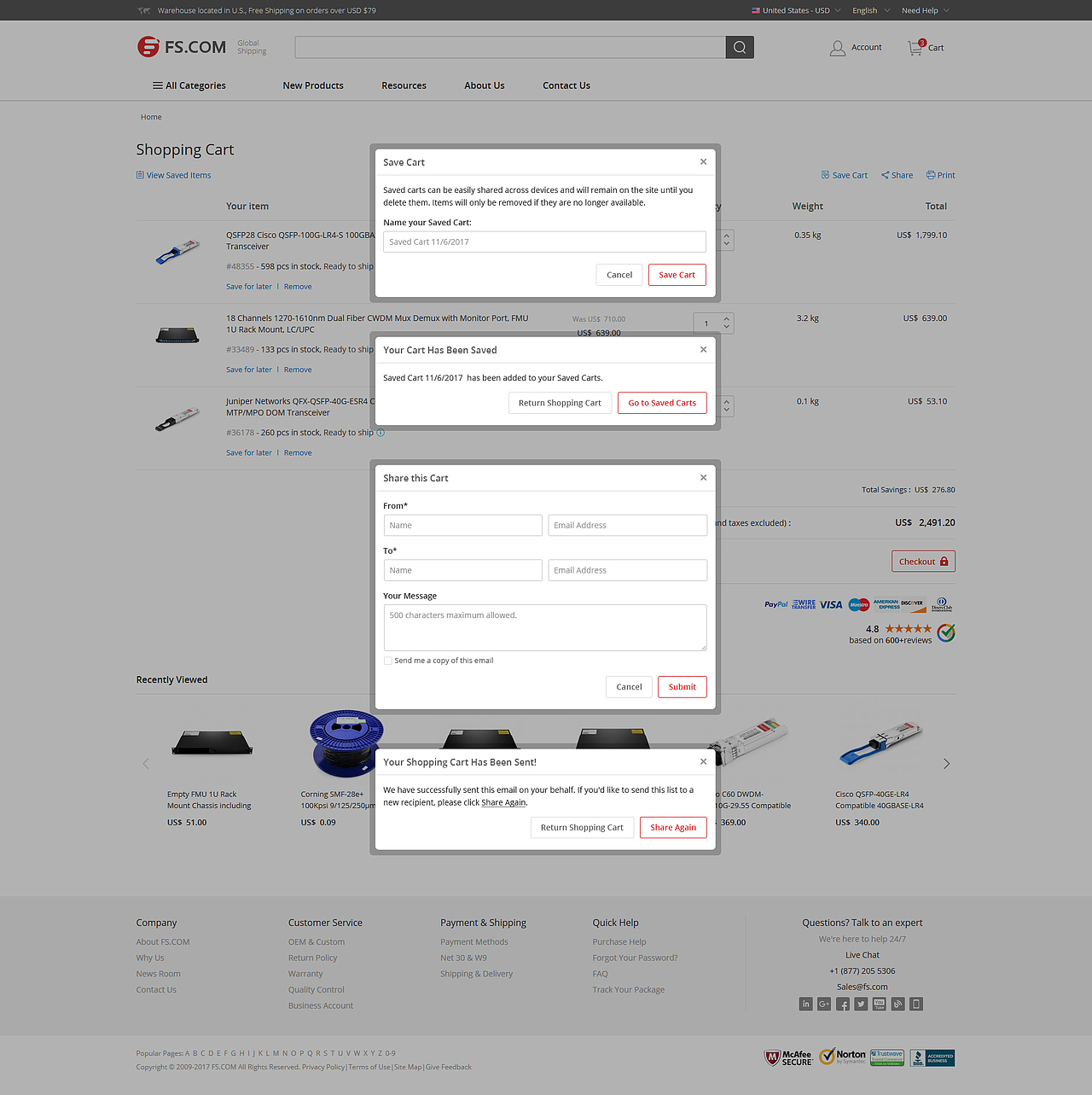Submit the Share this Cart form
Image resolution: width=1092 pixels, height=1095 pixels.
point(682,687)
